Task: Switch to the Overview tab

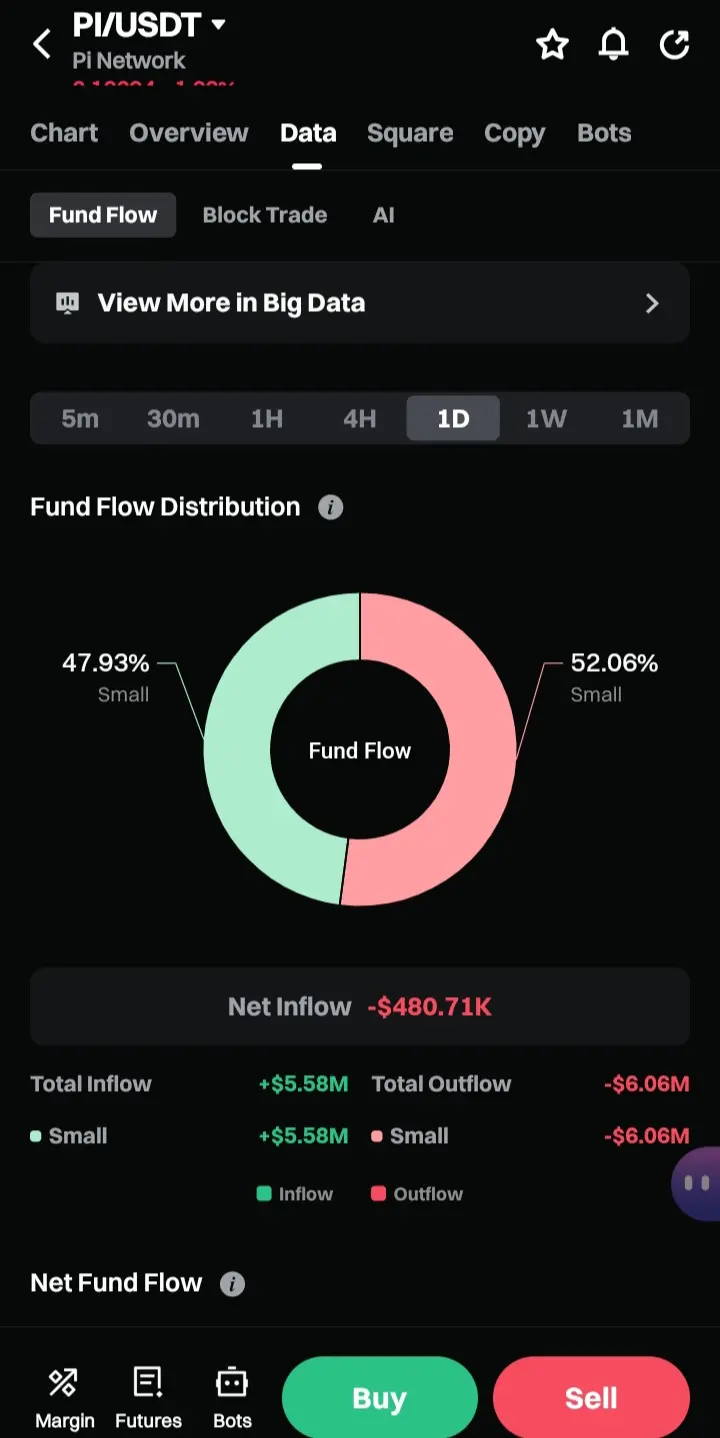Action: click(188, 133)
